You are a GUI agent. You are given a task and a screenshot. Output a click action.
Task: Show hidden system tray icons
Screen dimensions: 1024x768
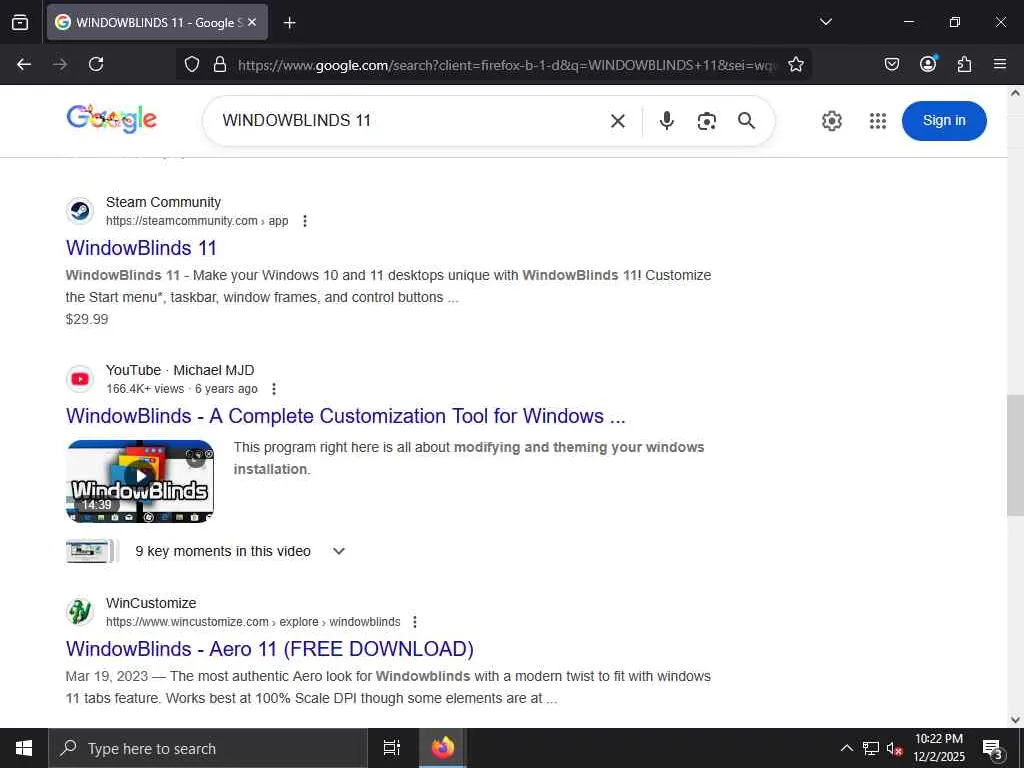click(x=846, y=748)
